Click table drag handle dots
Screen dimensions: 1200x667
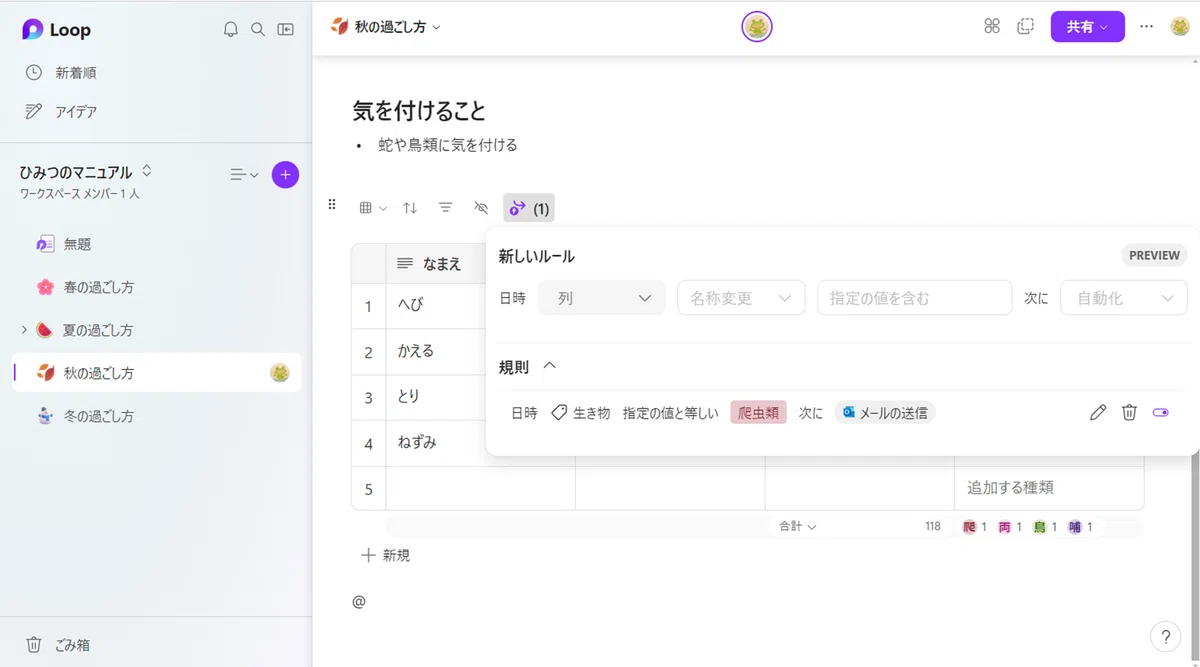tap(332, 205)
